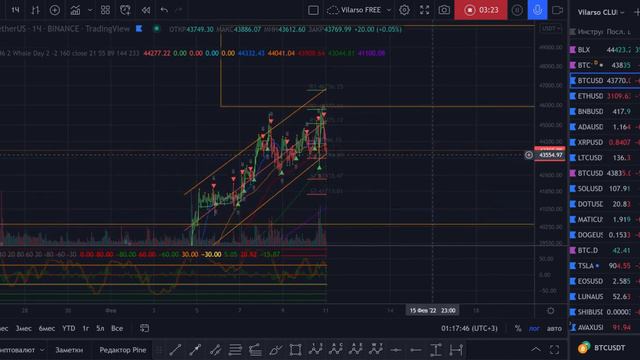The width and height of the screenshot is (640, 360).
Task: Select the ray line drawing tool
Action: [x=195, y=350]
